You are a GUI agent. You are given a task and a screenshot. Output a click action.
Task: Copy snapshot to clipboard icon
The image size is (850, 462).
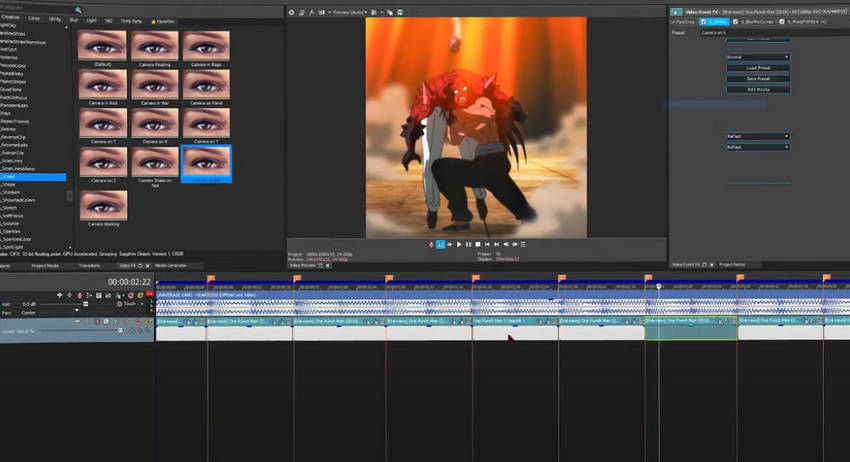[390, 12]
